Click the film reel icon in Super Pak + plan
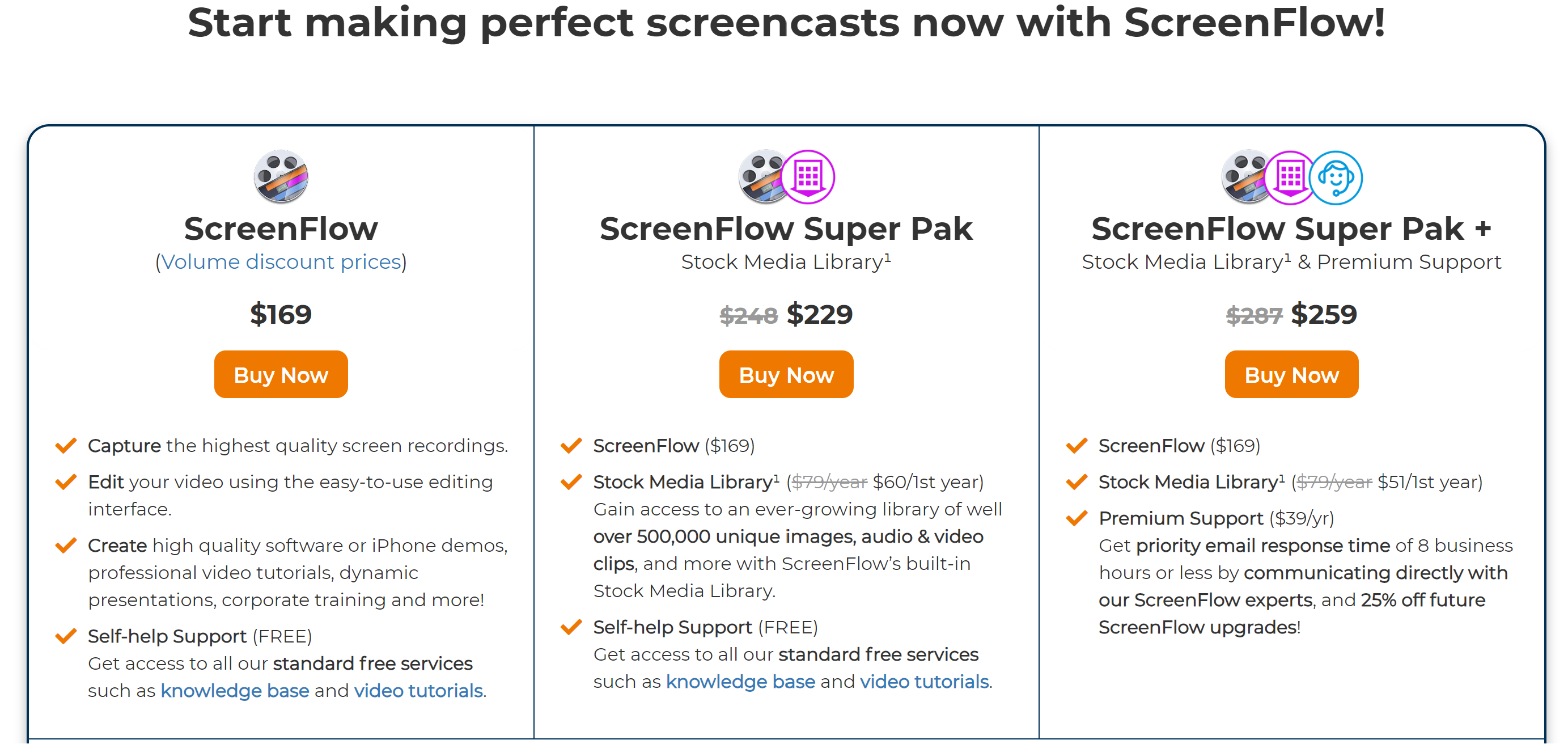Viewport: 1568px width, 744px height. (1245, 176)
